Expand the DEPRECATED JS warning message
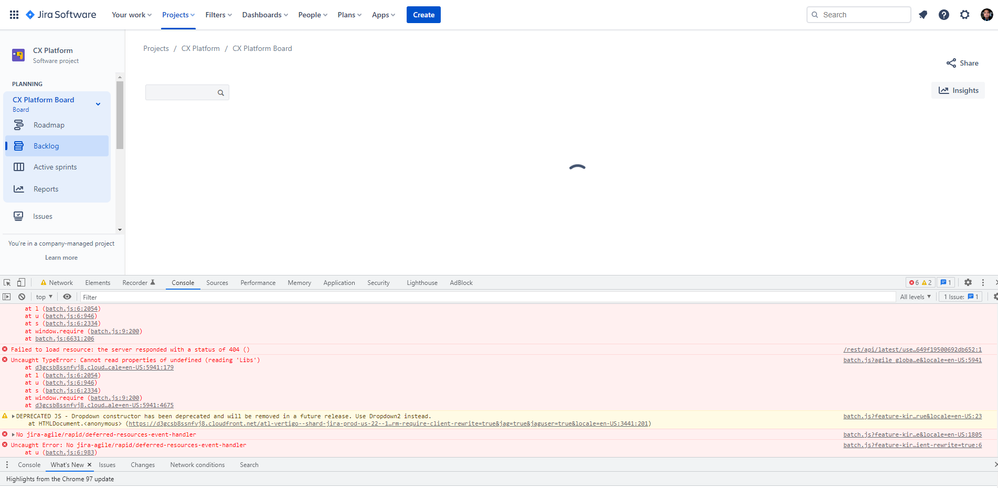The image size is (998, 488). pos(13,415)
